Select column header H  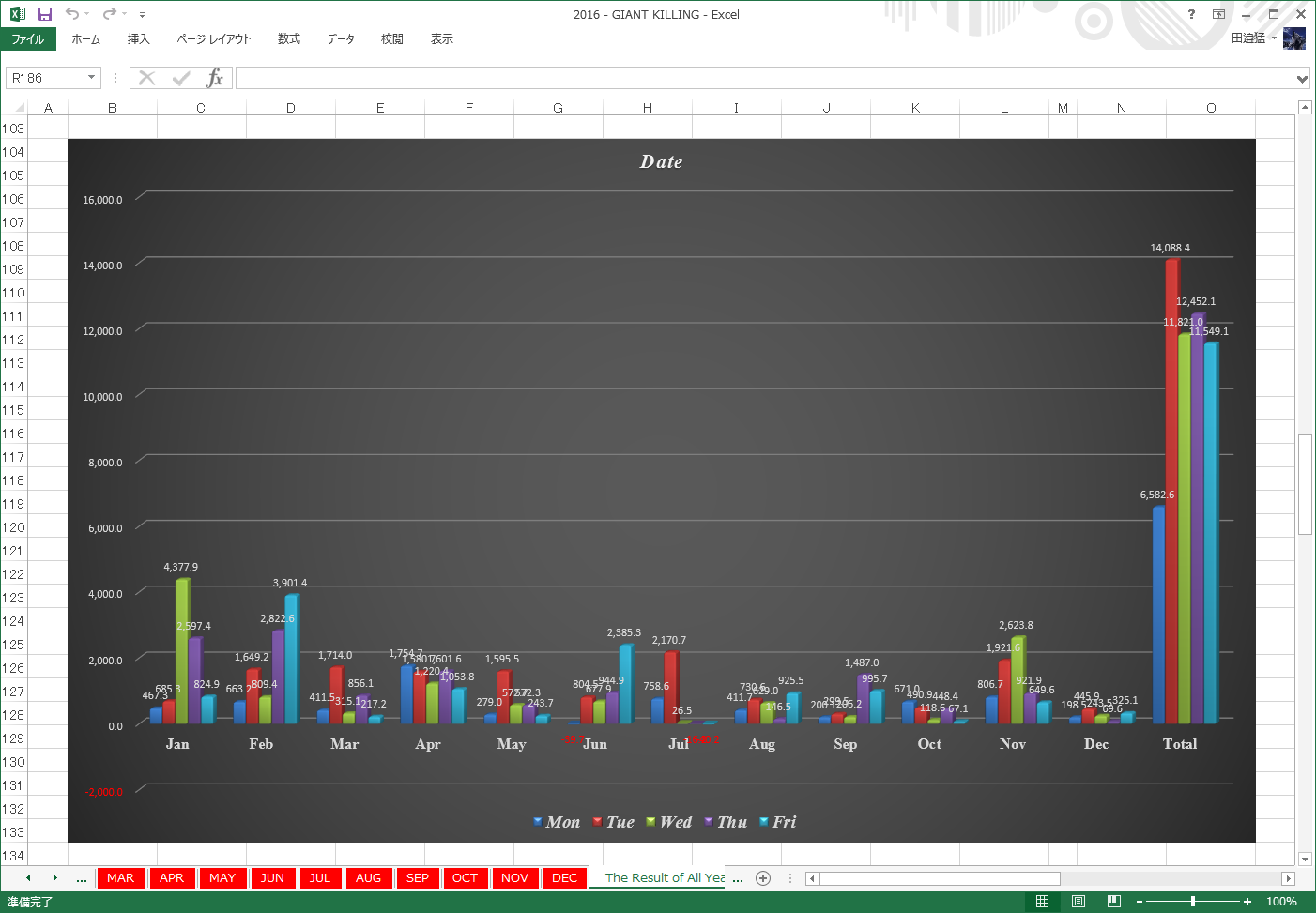648,108
